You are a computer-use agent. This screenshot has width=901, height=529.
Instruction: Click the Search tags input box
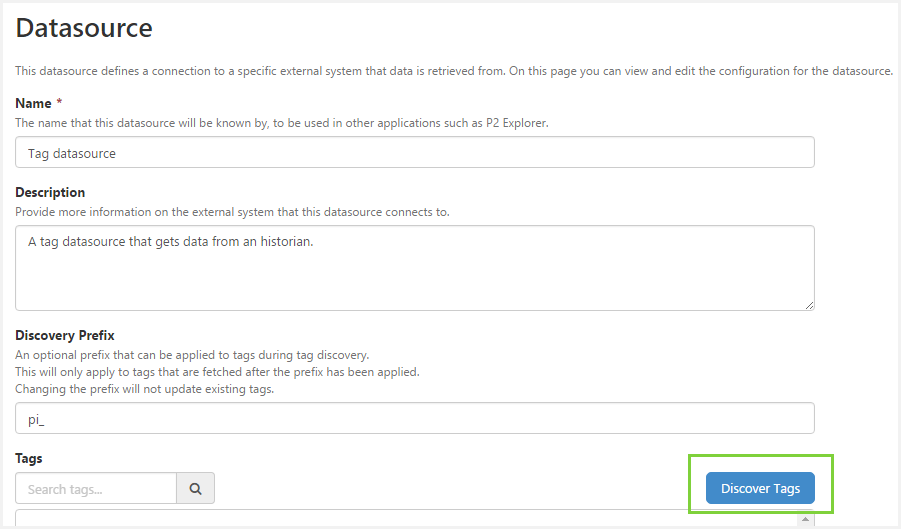tap(96, 489)
